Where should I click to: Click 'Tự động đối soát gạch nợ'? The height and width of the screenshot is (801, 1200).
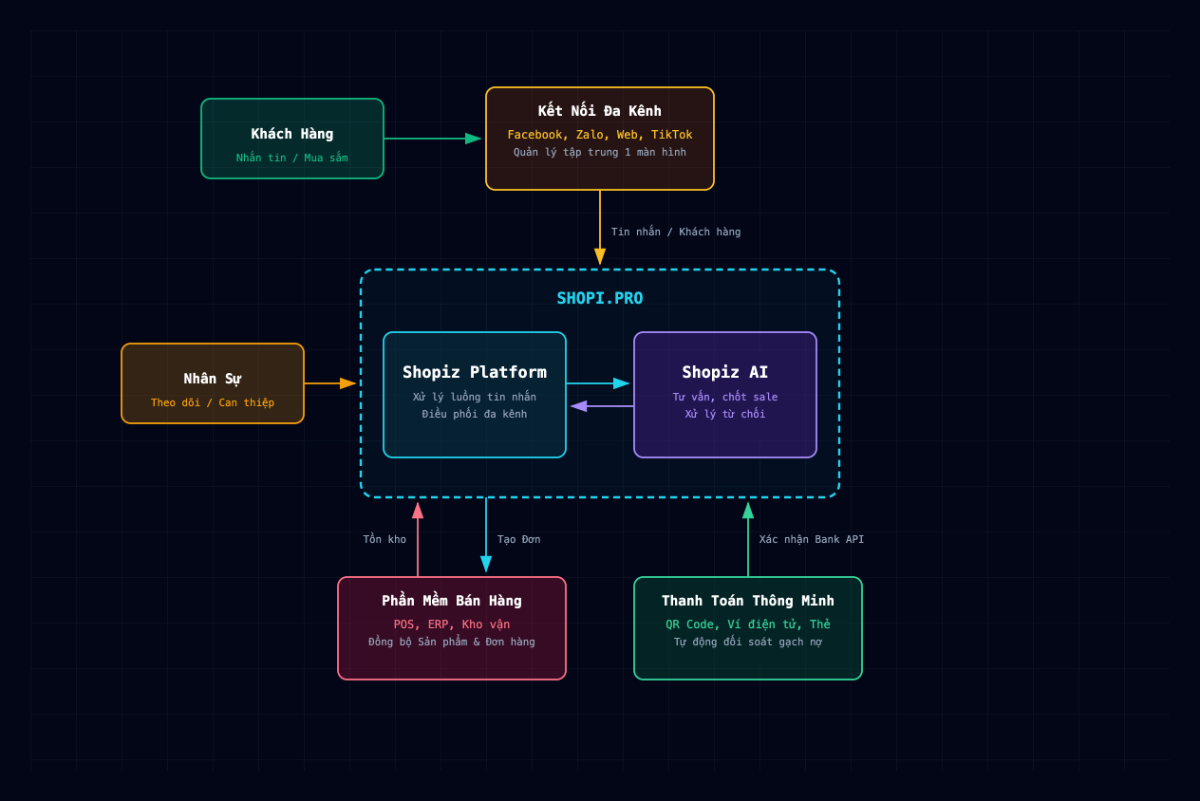(748, 642)
